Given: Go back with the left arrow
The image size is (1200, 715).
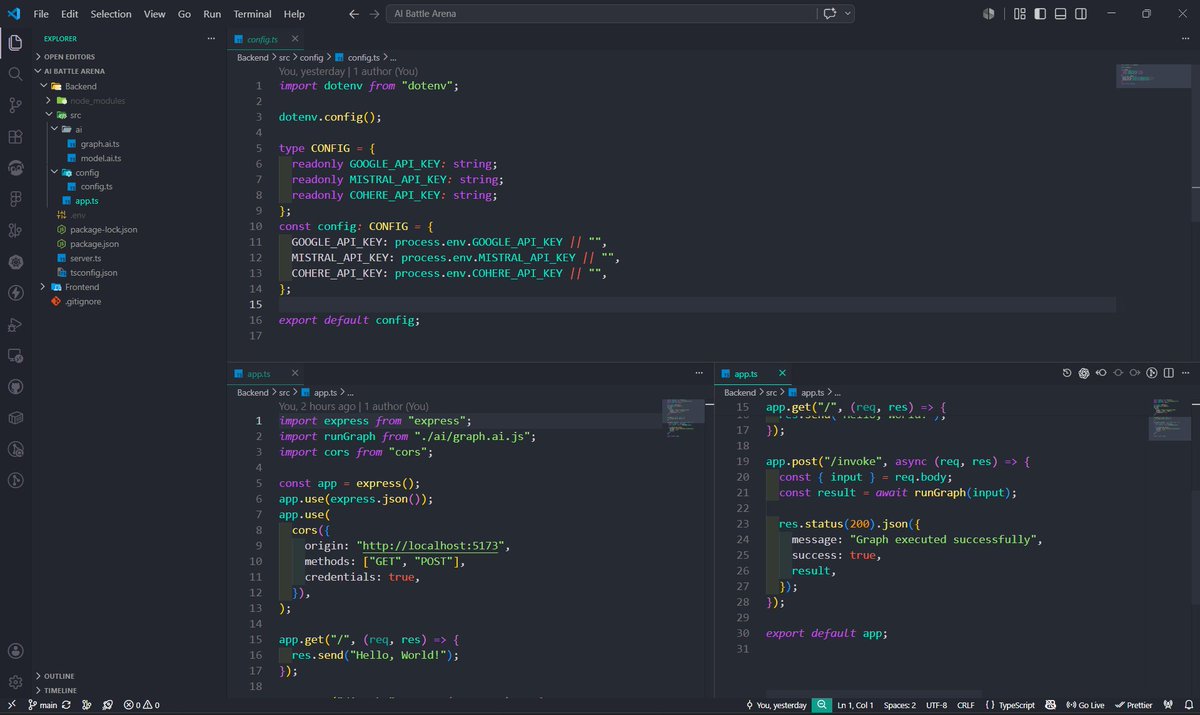Looking at the screenshot, I should (354, 14).
